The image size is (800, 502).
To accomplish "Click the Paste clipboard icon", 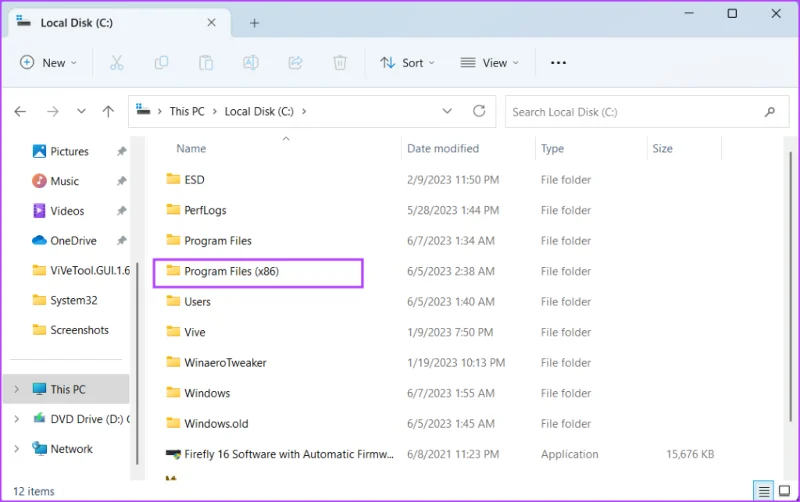I will pyautogui.click(x=206, y=63).
